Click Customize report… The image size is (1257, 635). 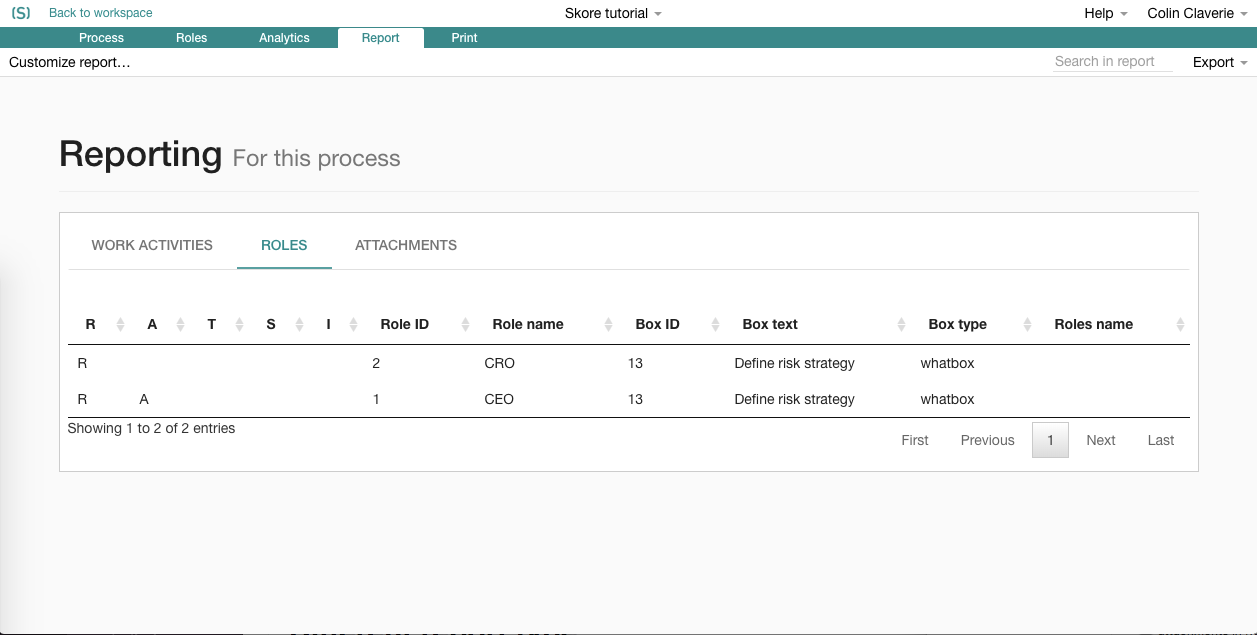coord(70,62)
